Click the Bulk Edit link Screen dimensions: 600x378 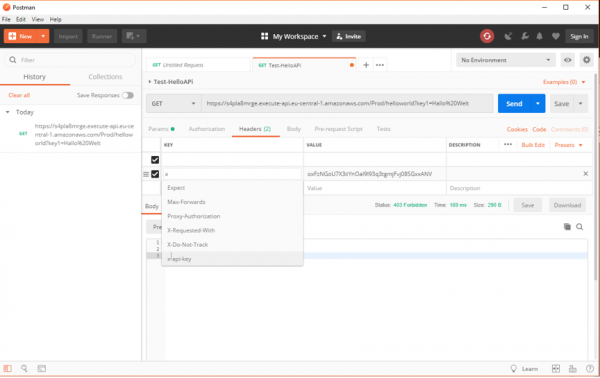click(533, 145)
